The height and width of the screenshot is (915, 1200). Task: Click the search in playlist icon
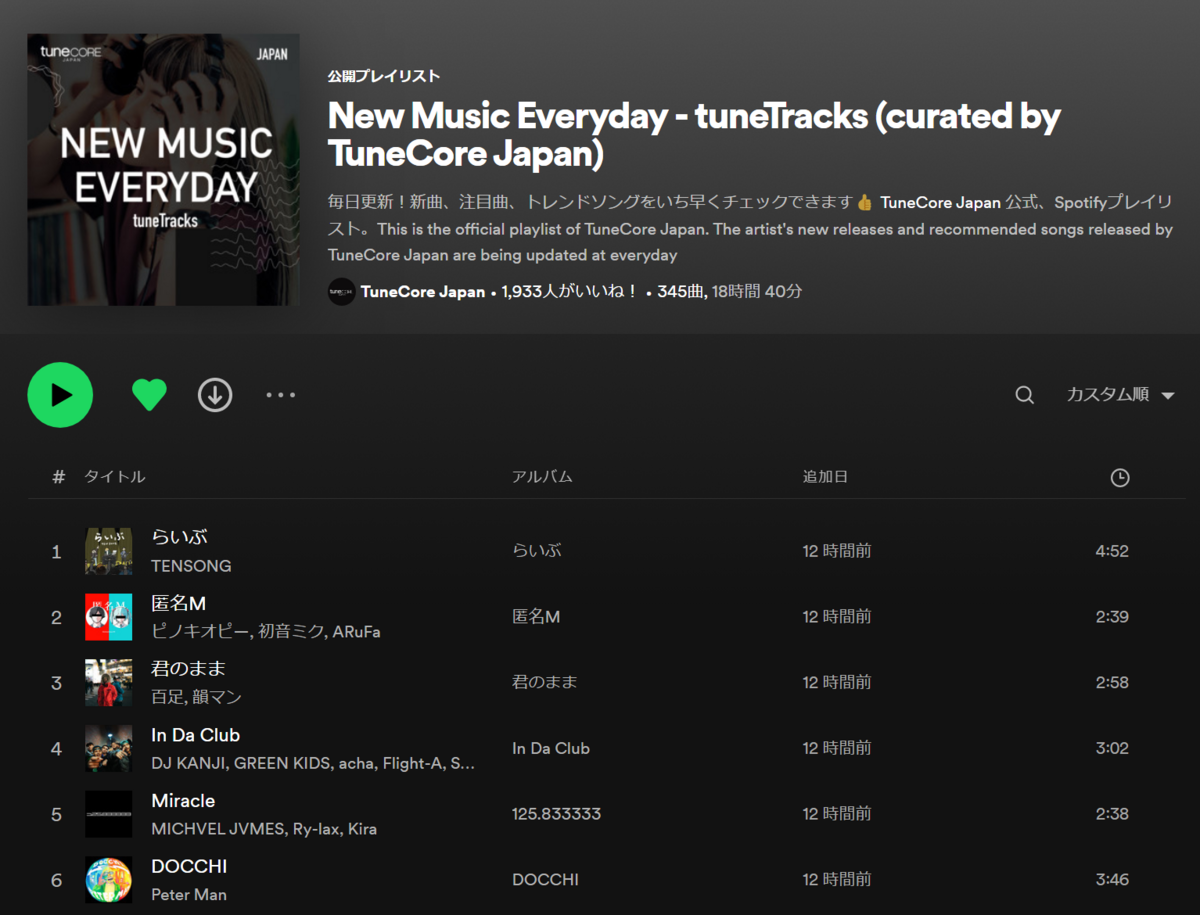pyautogui.click(x=1024, y=395)
